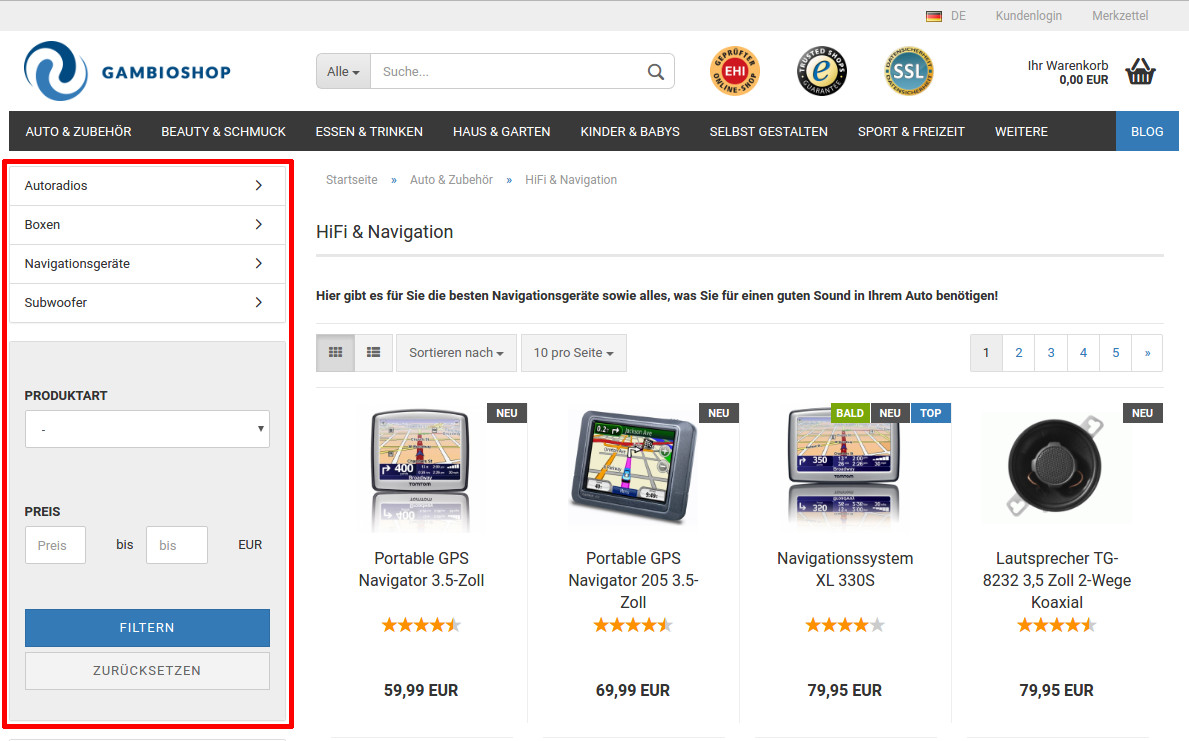Open the 10 pro Seite dropdown
Image resolution: width=1189 pixels, height=741 pixels.
point(573,353)
